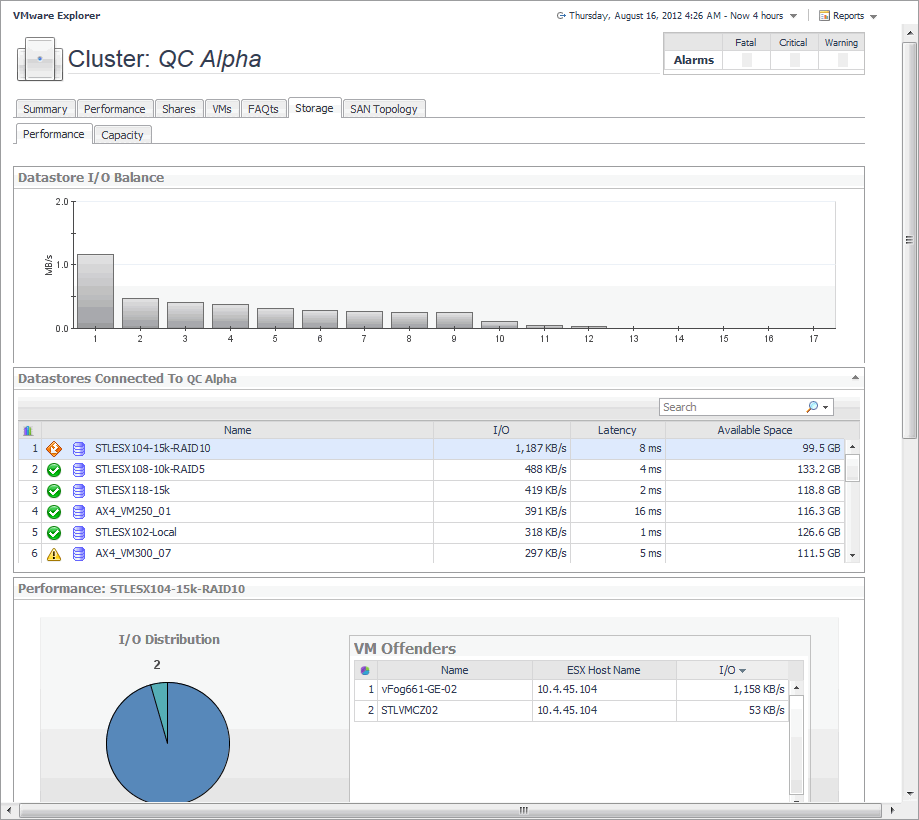The width and height of the screenshot is (919, 820).
Task: Click inside the datastore Search field
Action: tap(730, 407)
